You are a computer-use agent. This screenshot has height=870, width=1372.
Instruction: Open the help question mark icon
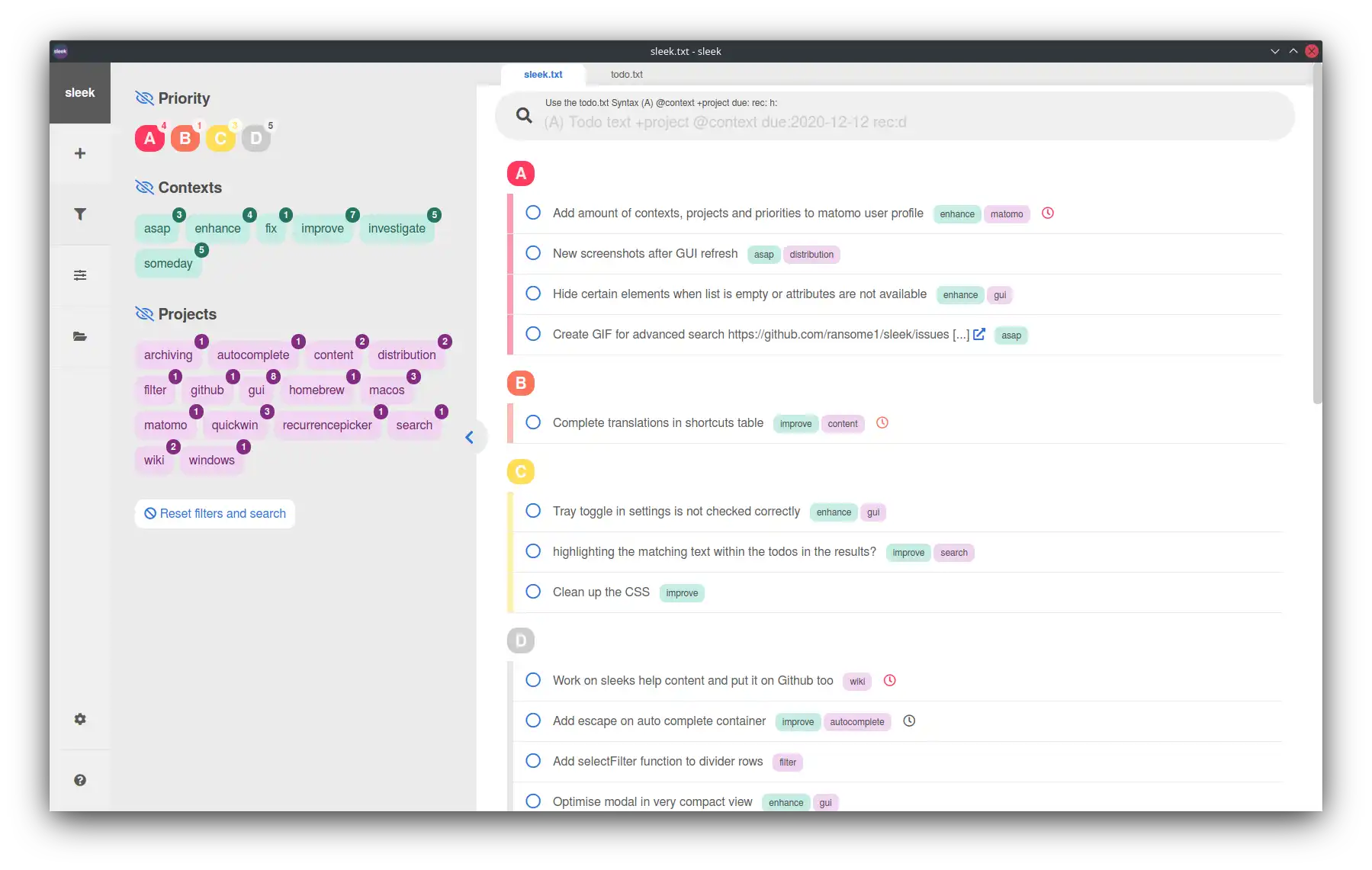click(80, 780)
